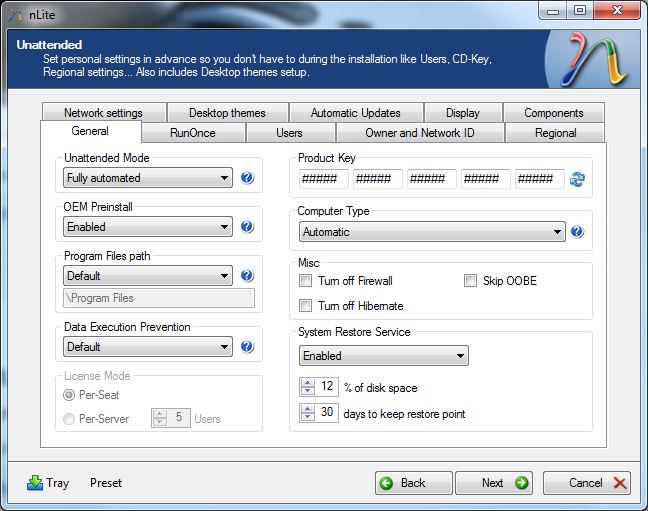Click the Next button
The width and height of the screenshot is (648, 511).
pos(494,483)
